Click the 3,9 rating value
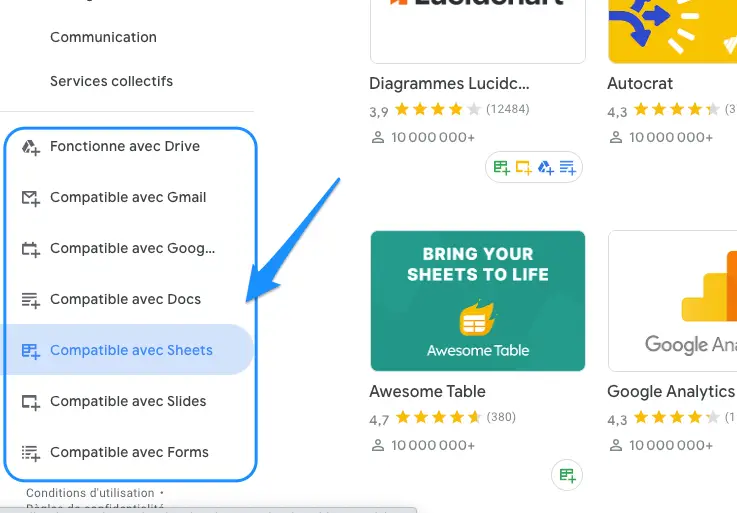737x513 pixels. tap(379, 112)
